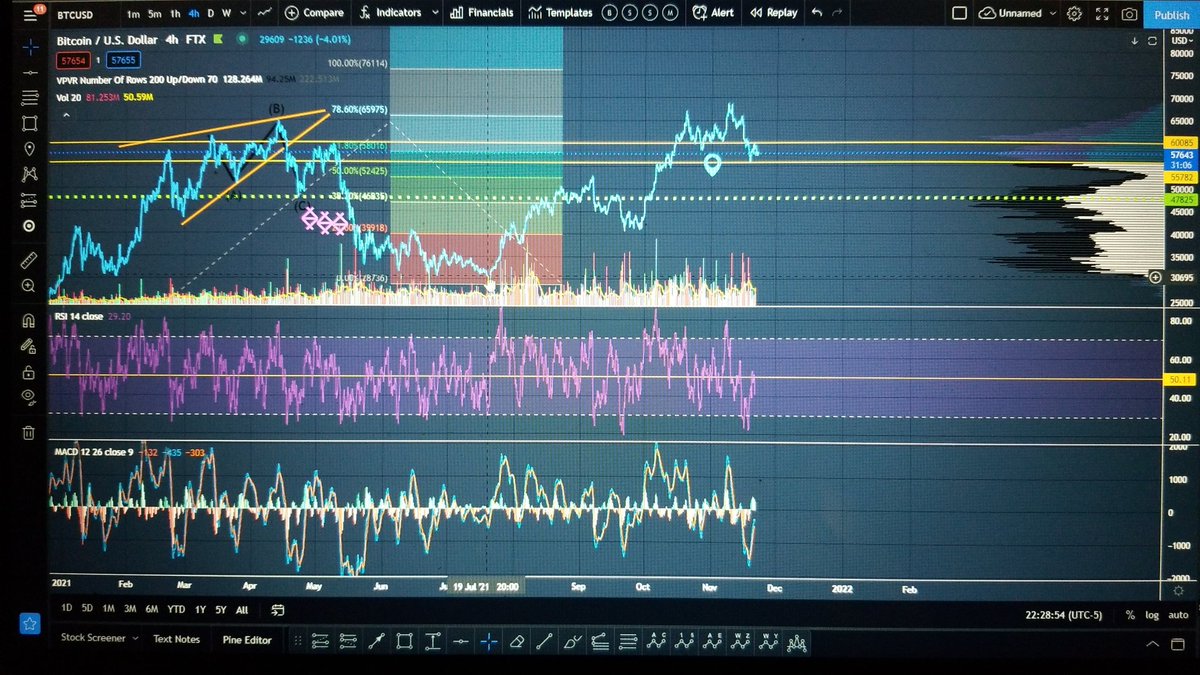Open the Indicators dialog
This screenshot has width=1200, height=675.
[x=391, y=13]
